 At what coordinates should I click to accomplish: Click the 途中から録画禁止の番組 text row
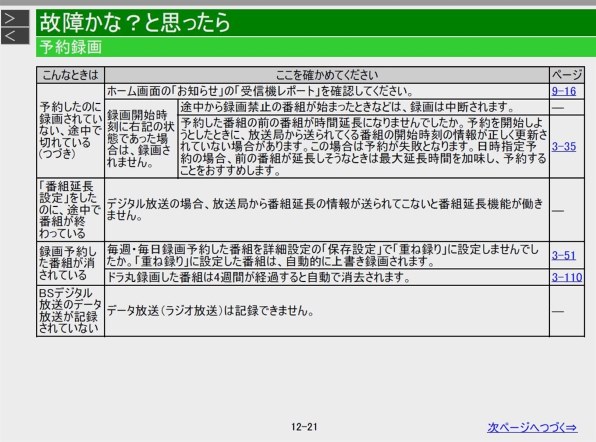point(364,107)
